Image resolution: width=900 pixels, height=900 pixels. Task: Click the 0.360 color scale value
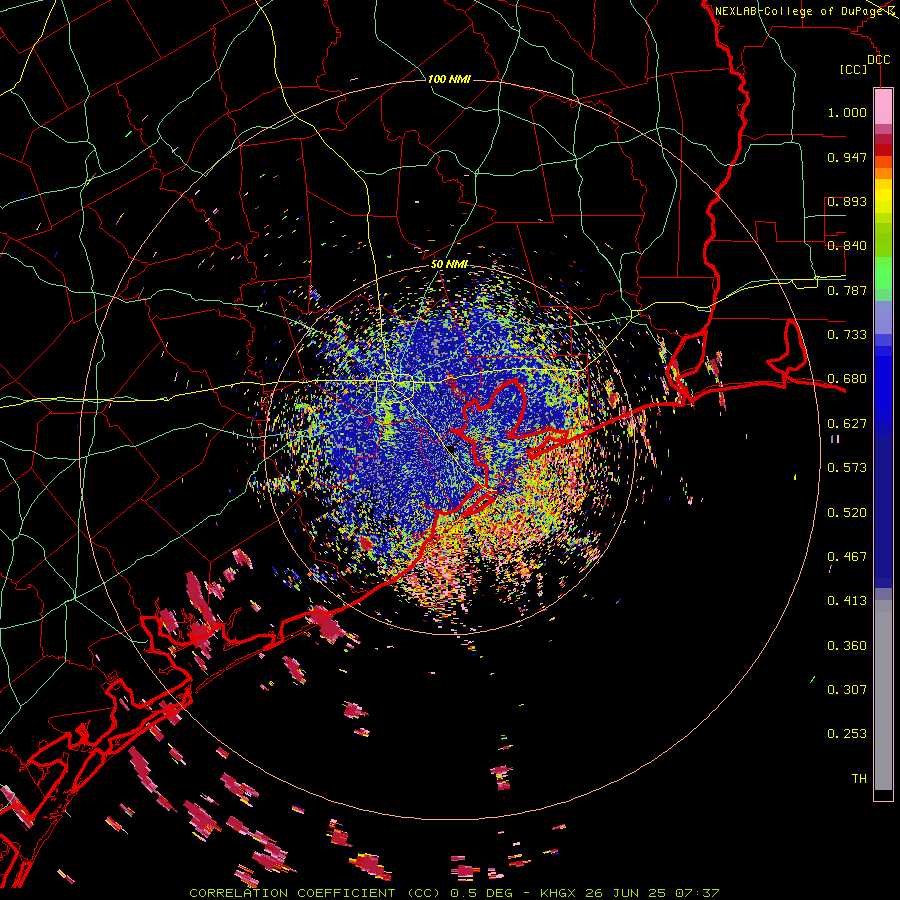(x=847, y=646)
